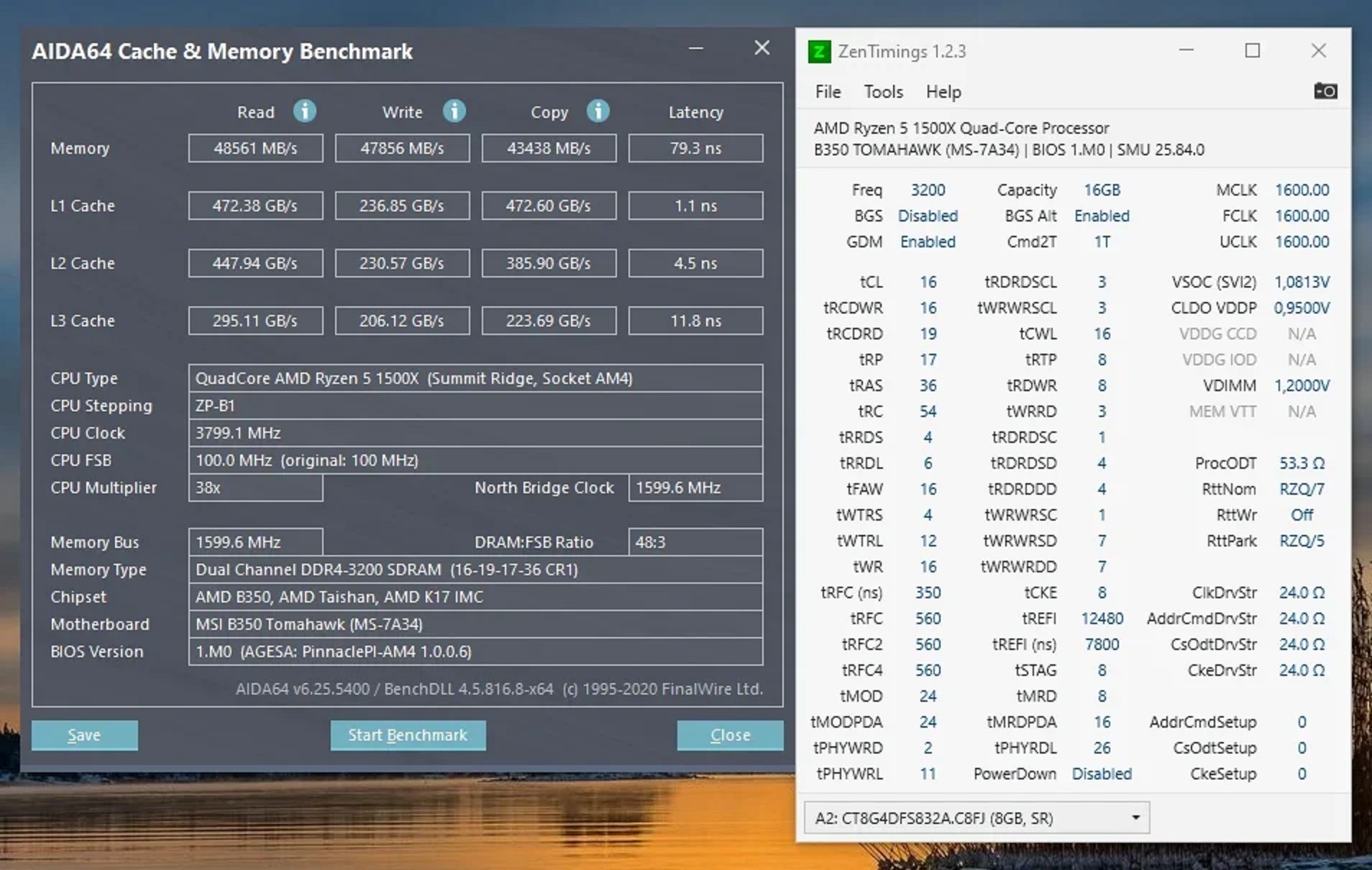This screenshot has width=1372, height=870.
Task: Select the Memory Write value 47856 MB/s
Action: [402, 148]
